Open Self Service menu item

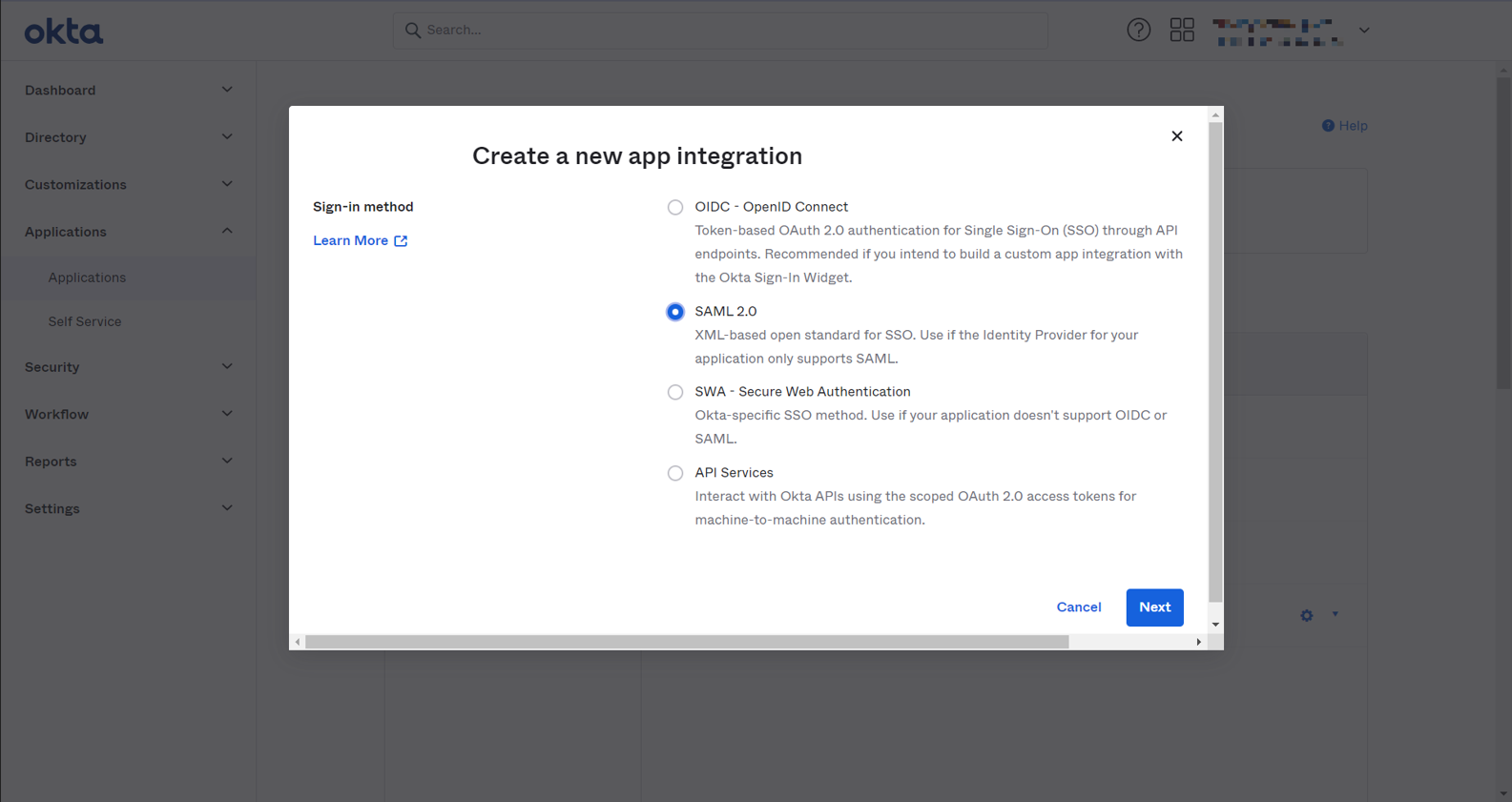(x=85, y=321)
